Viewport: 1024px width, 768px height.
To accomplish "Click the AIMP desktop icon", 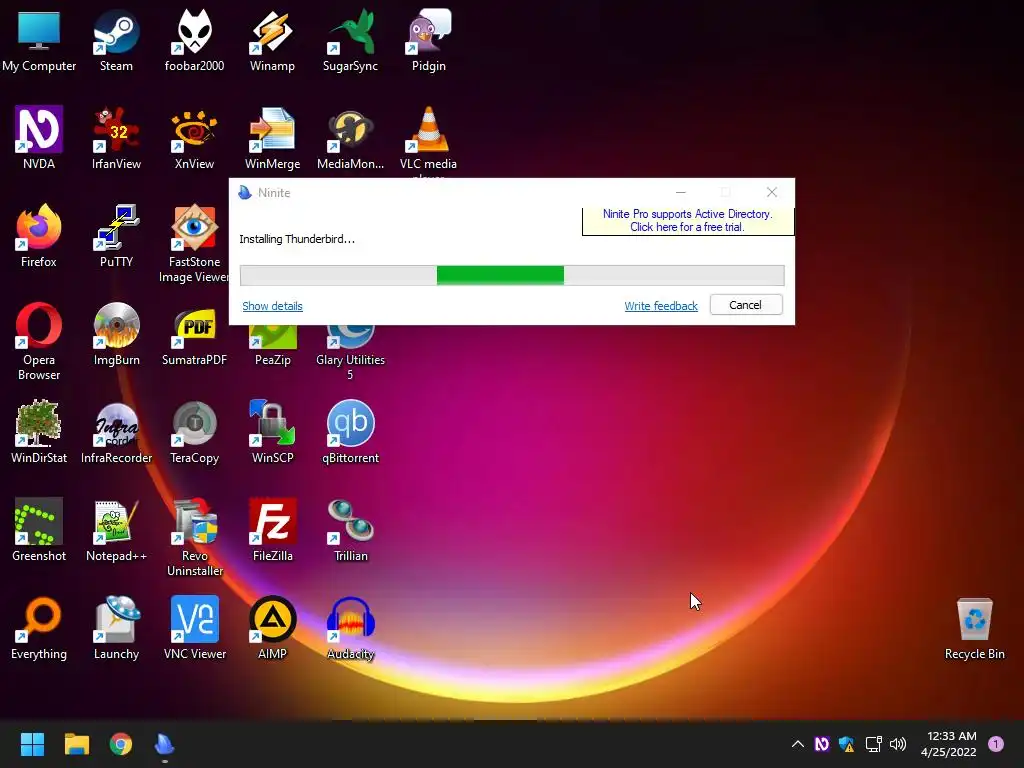I will point(272,628).
